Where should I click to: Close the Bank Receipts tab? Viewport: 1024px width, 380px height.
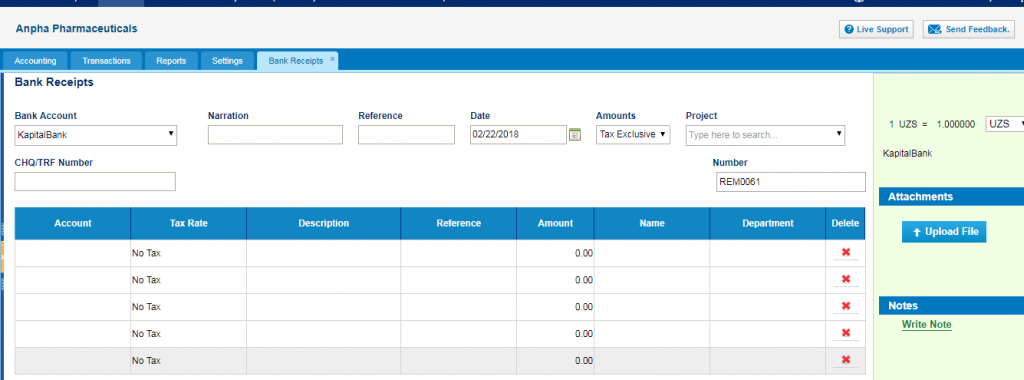(332, 59)
